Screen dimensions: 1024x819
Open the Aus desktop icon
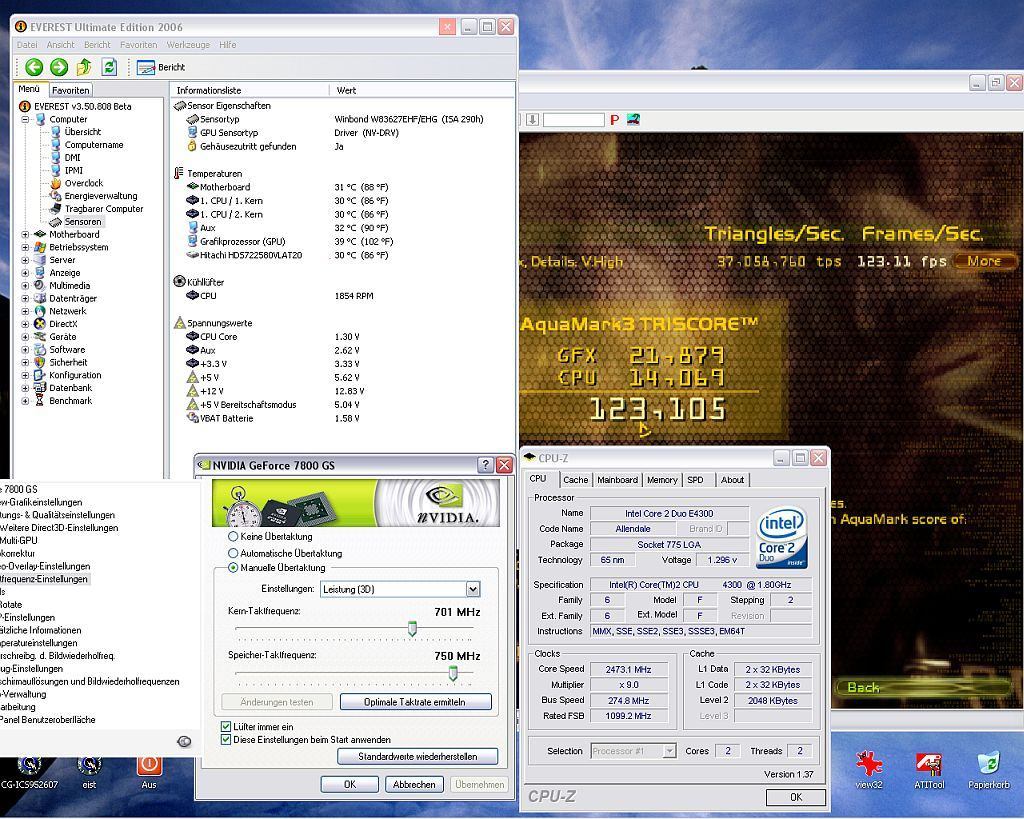pos(149,772)
